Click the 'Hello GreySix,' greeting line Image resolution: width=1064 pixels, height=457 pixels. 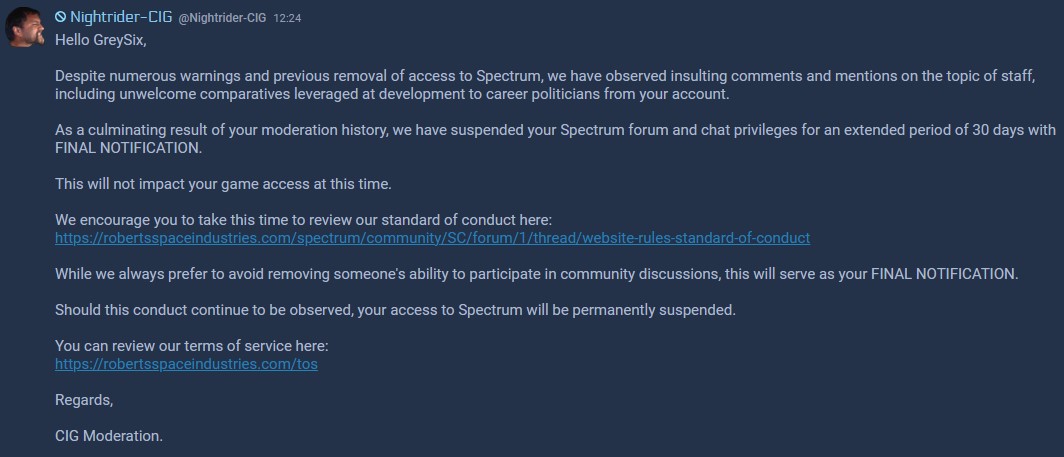pos(100,40)
